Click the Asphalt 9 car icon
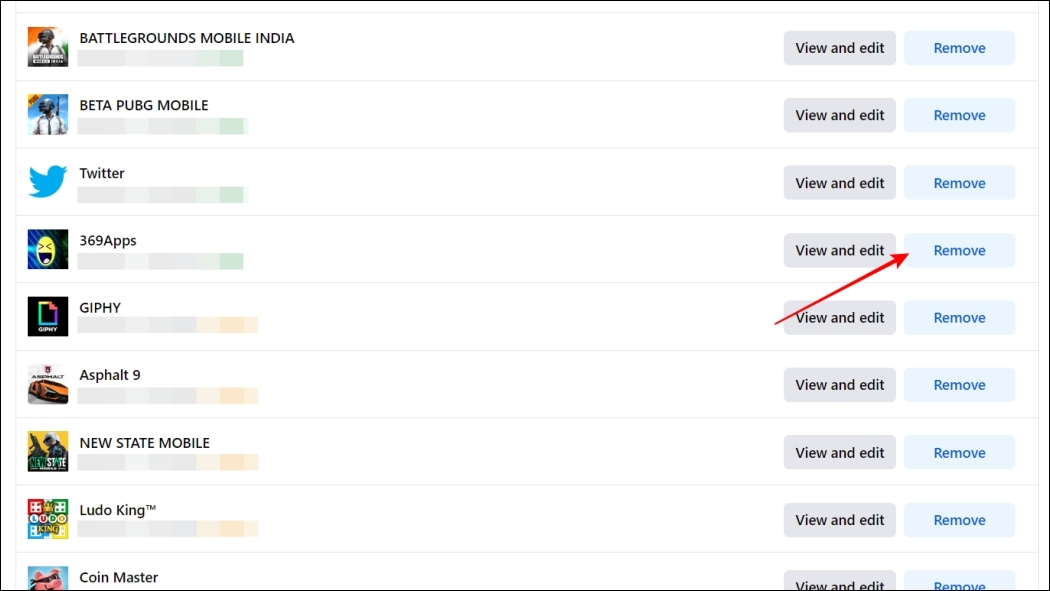 click(48, 385)
